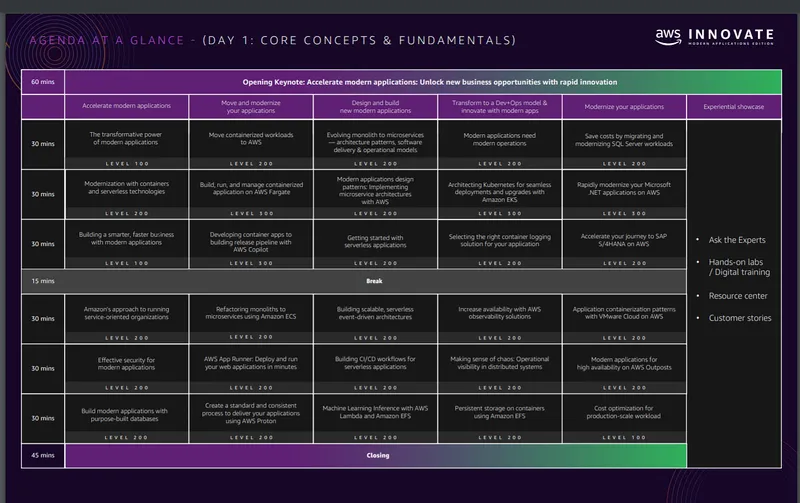Click the AWS Innovate logo
This screenshot has width=800, height=503.
714,37
